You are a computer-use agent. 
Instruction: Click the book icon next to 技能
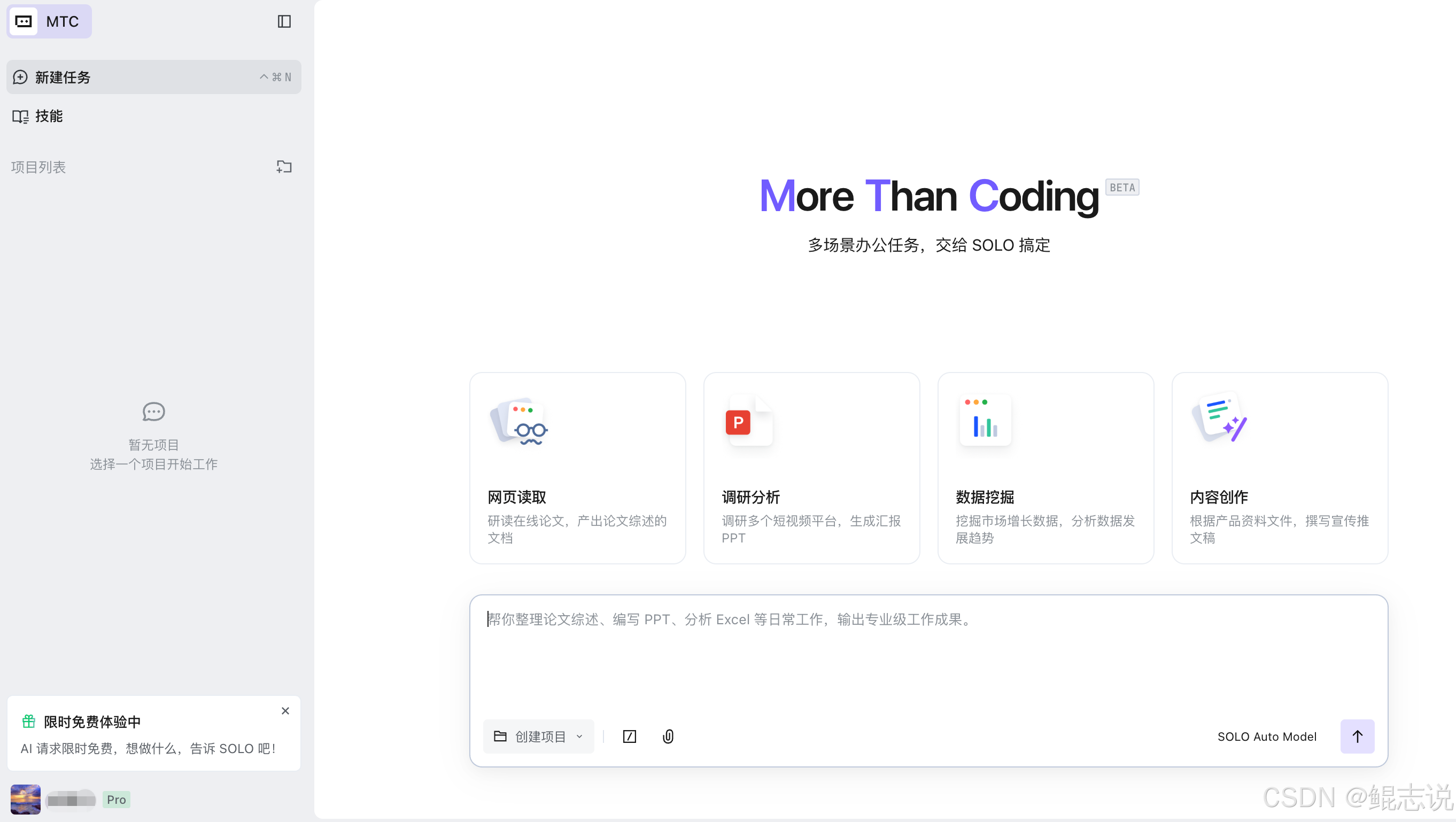point(20,116)
